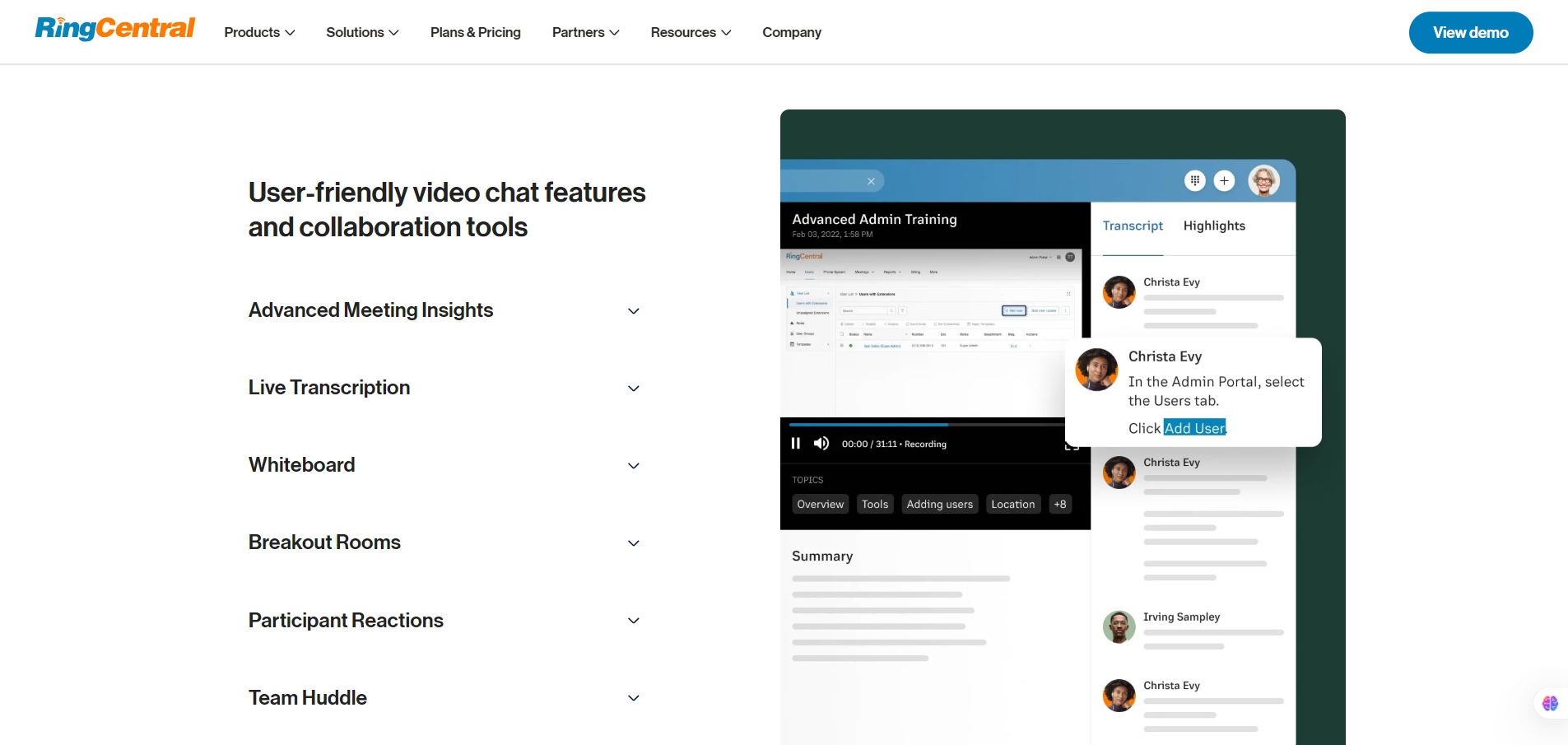Show the +8 more topics

click(x=1060, y=504)
